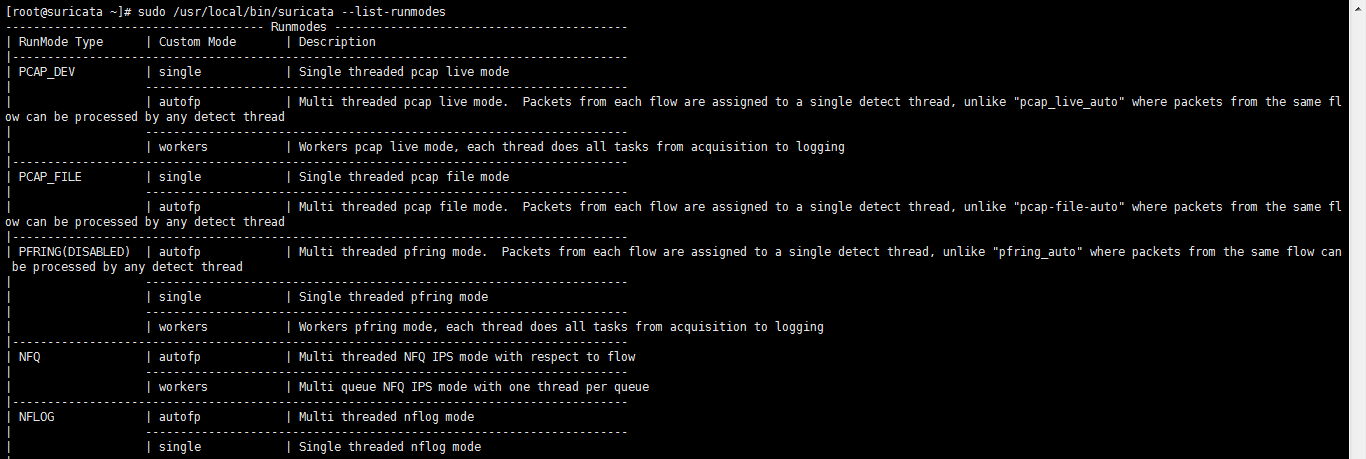The height and width of the screenshot is (459, 1366).
Task: Click "Single threaded nflog mode" description
Action: coord(390,447)
